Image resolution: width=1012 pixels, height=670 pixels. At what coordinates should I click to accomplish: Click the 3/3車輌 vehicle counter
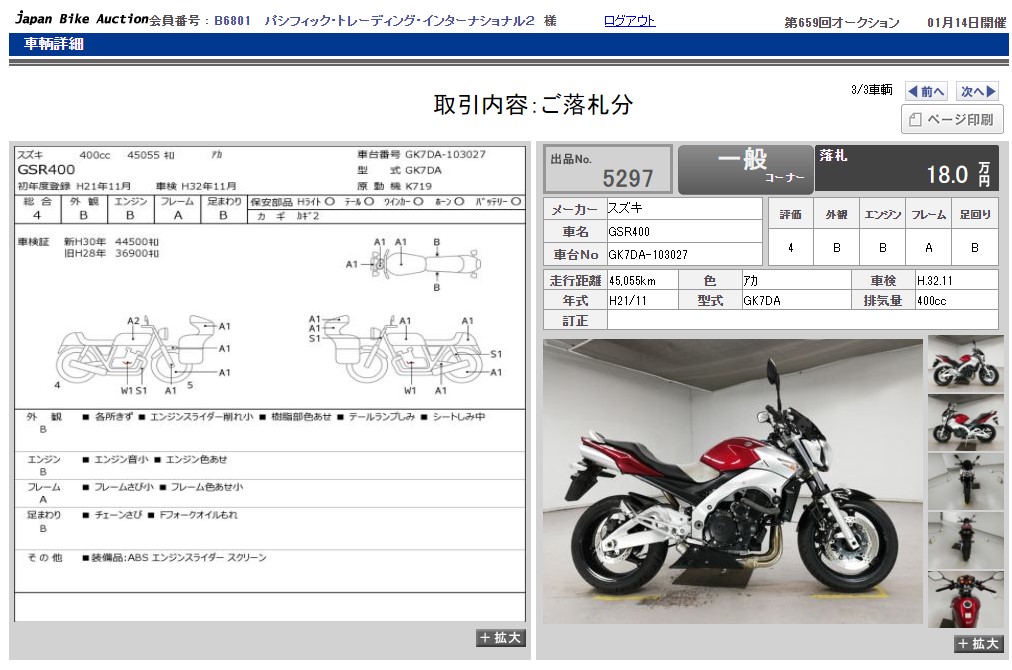coord(872,90)
